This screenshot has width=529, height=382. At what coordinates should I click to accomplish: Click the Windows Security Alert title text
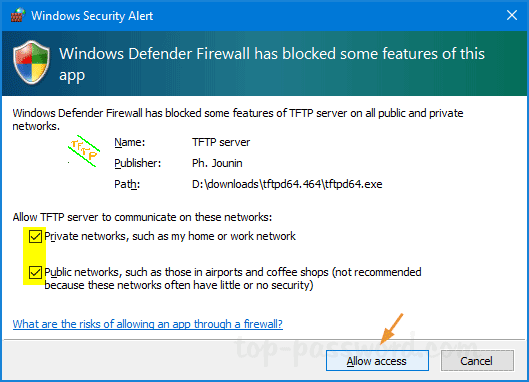(92, 16)
